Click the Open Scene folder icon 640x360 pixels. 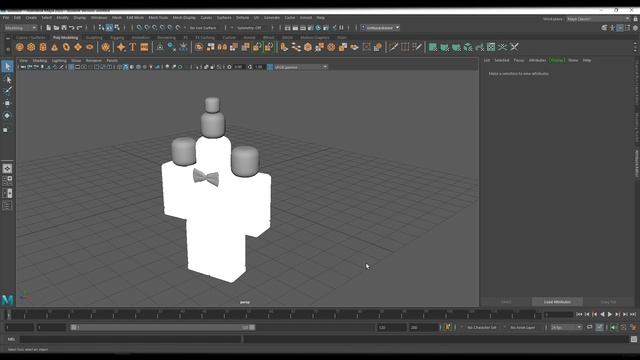(56, 28)
